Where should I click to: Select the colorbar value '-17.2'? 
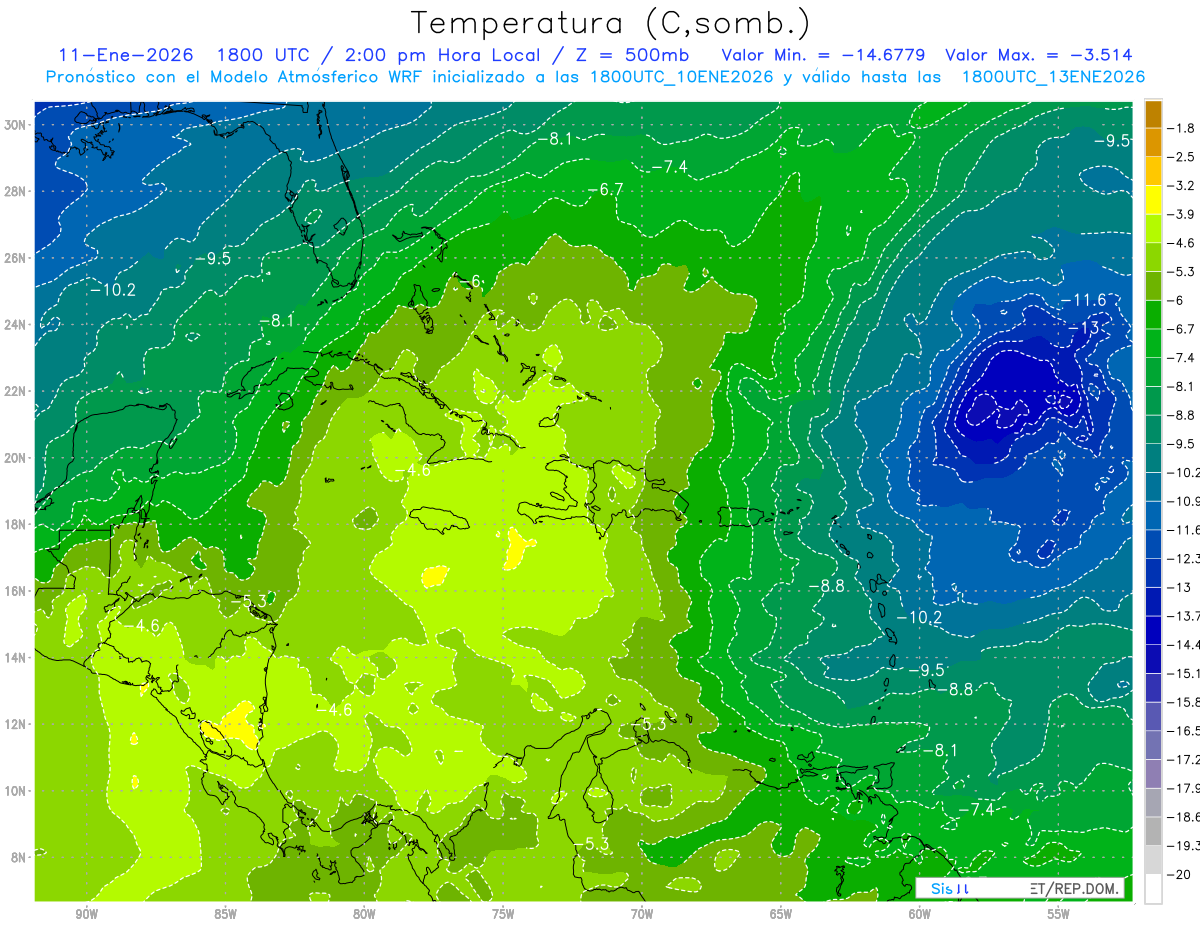(1184, 760)
